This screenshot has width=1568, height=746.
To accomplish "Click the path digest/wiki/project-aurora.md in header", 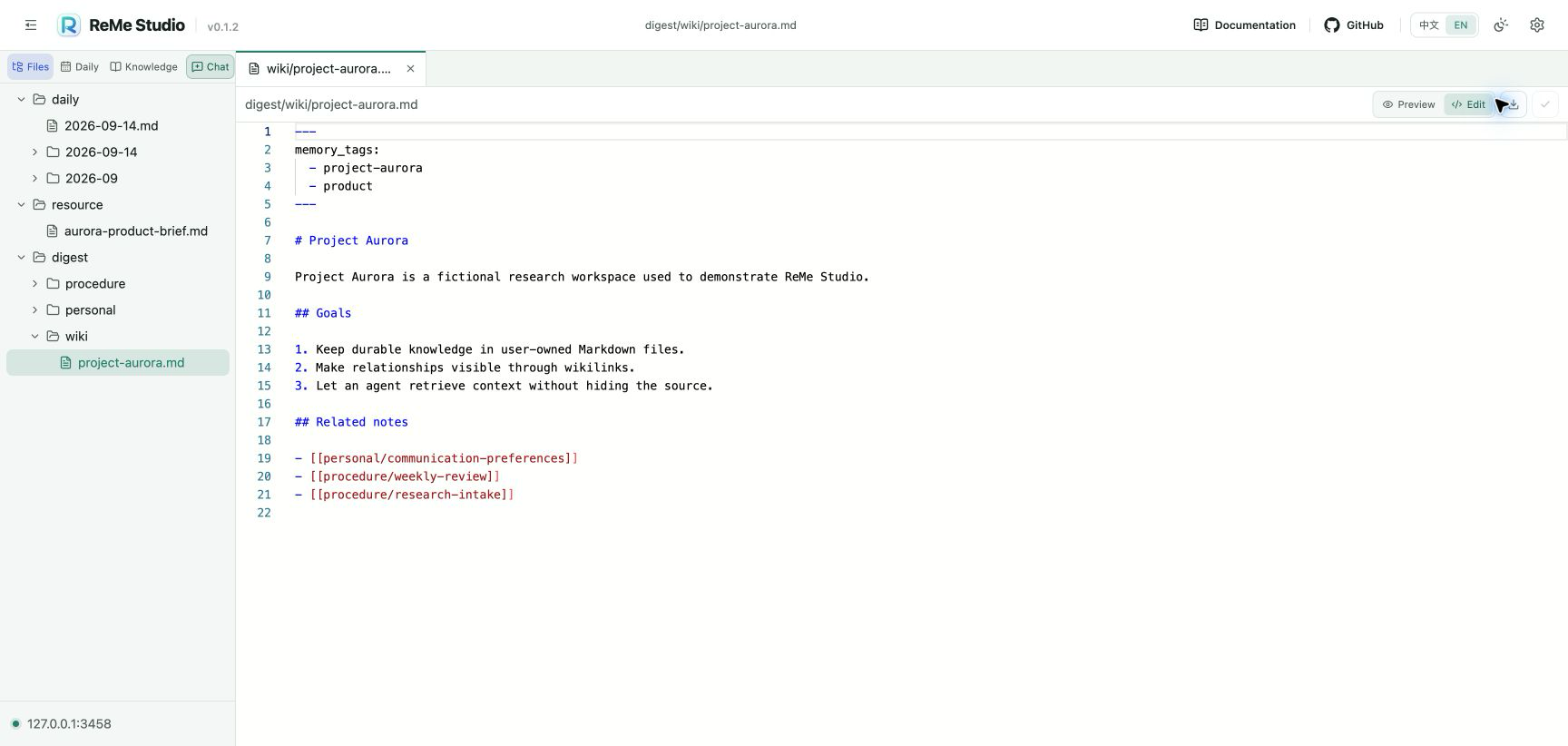I will [720, 25].
